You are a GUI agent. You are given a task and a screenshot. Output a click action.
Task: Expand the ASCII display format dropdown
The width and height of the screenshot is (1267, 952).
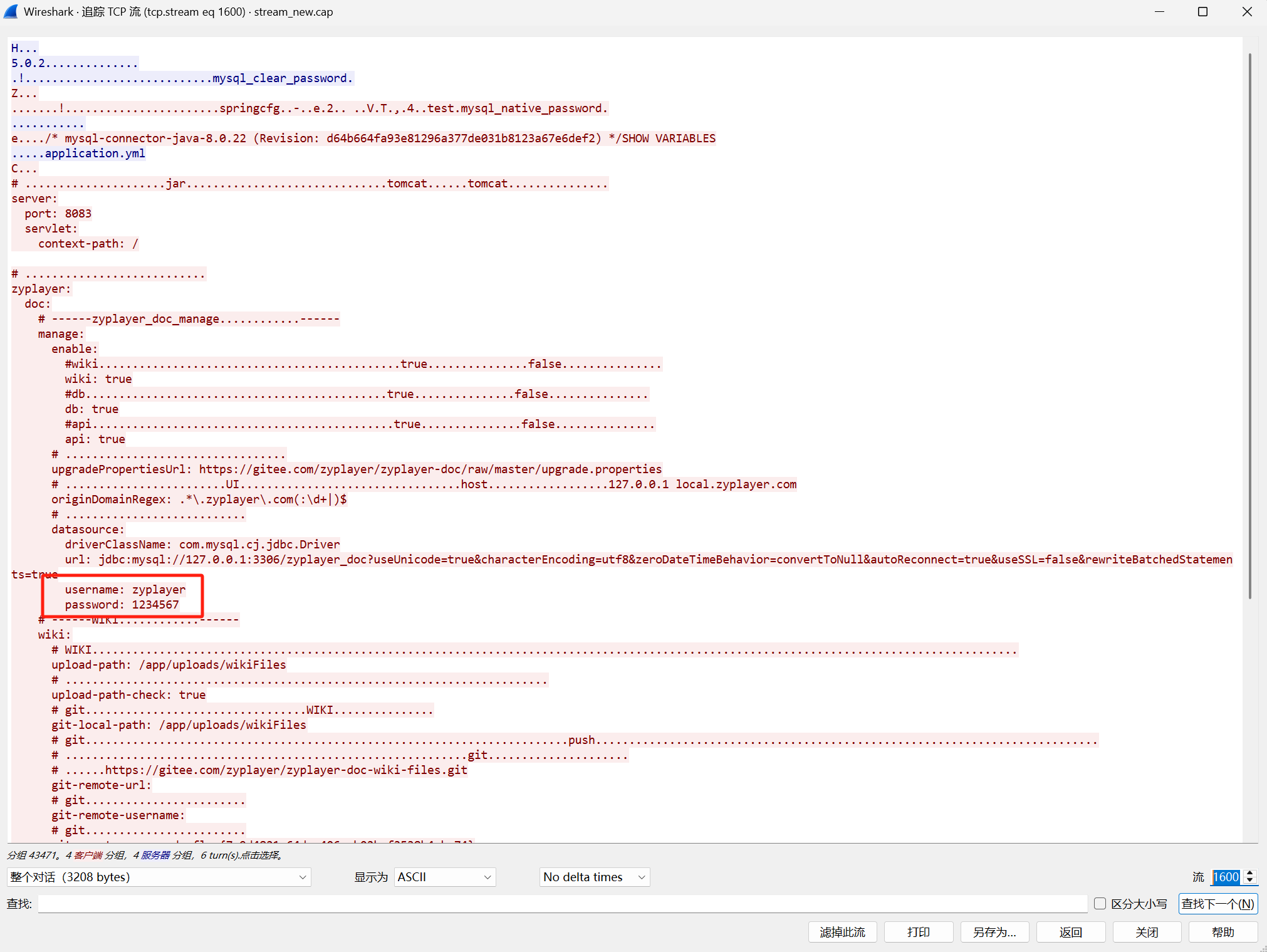click(x=444, y=877)
